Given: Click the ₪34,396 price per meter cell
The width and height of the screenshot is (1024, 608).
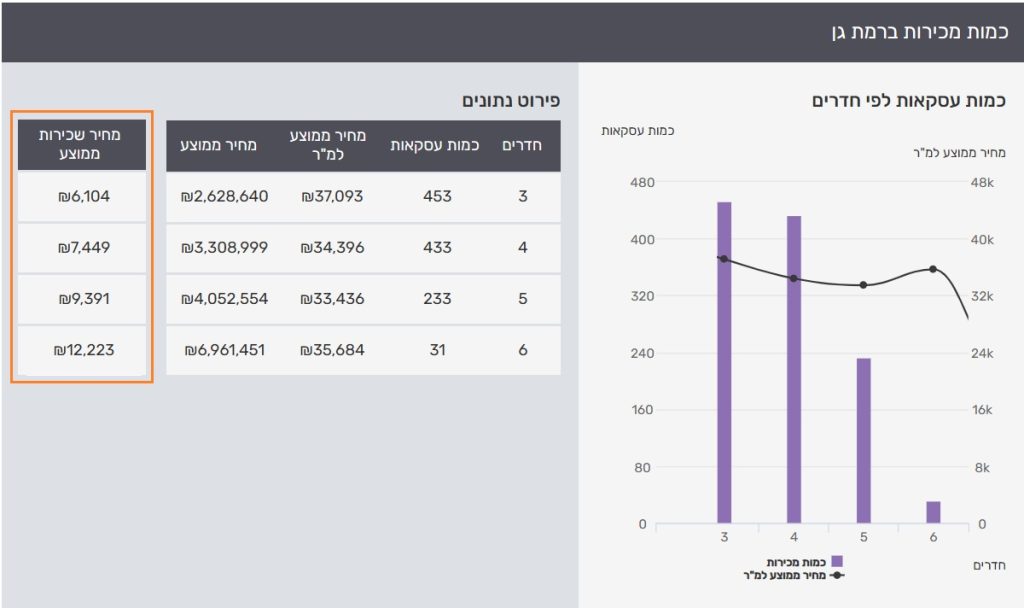Looking at the screenshot, I should tap(332, 247).
